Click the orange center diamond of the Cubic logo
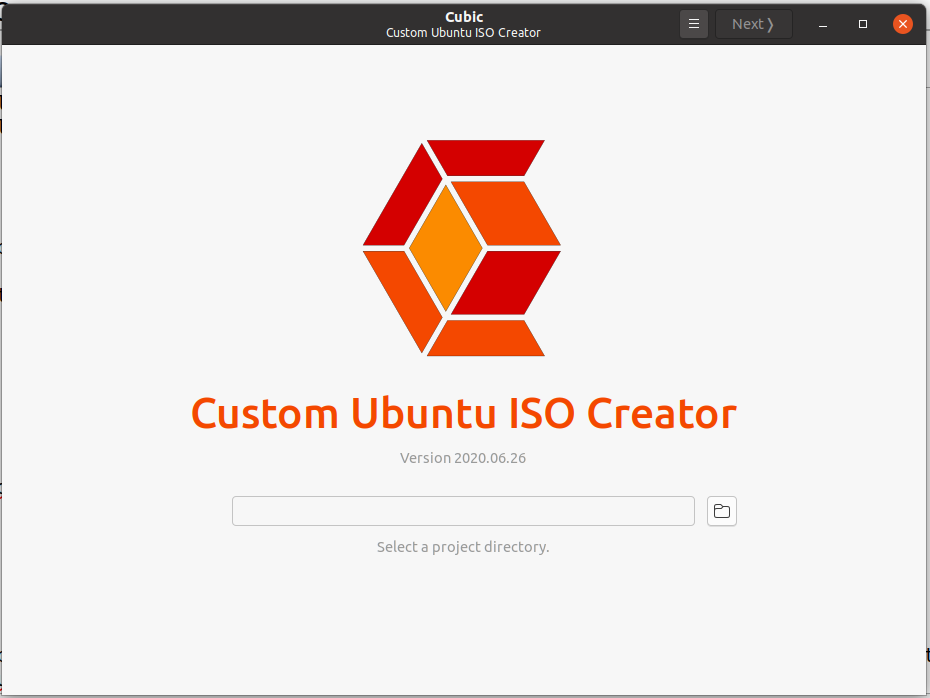Viewport: 930px width, 698px height. tap(446, 246)
